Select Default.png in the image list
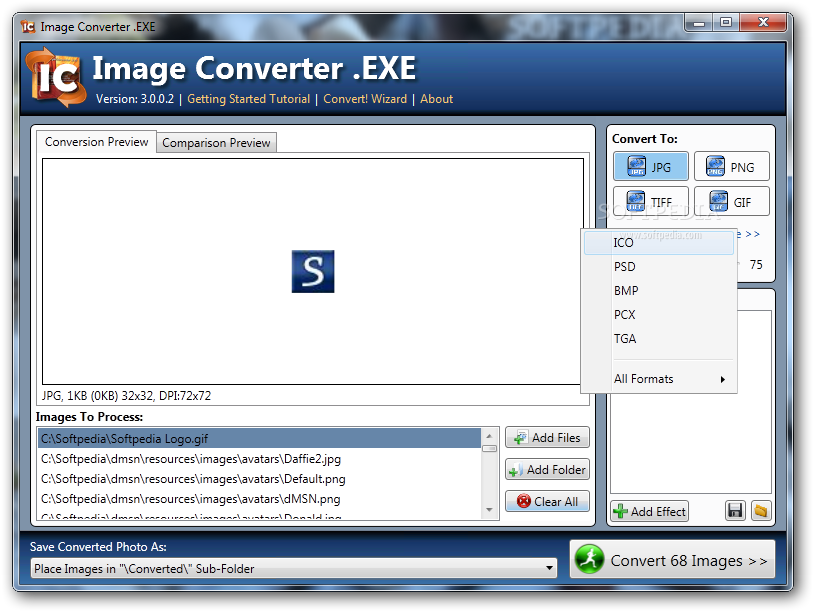 pos(260,478)
